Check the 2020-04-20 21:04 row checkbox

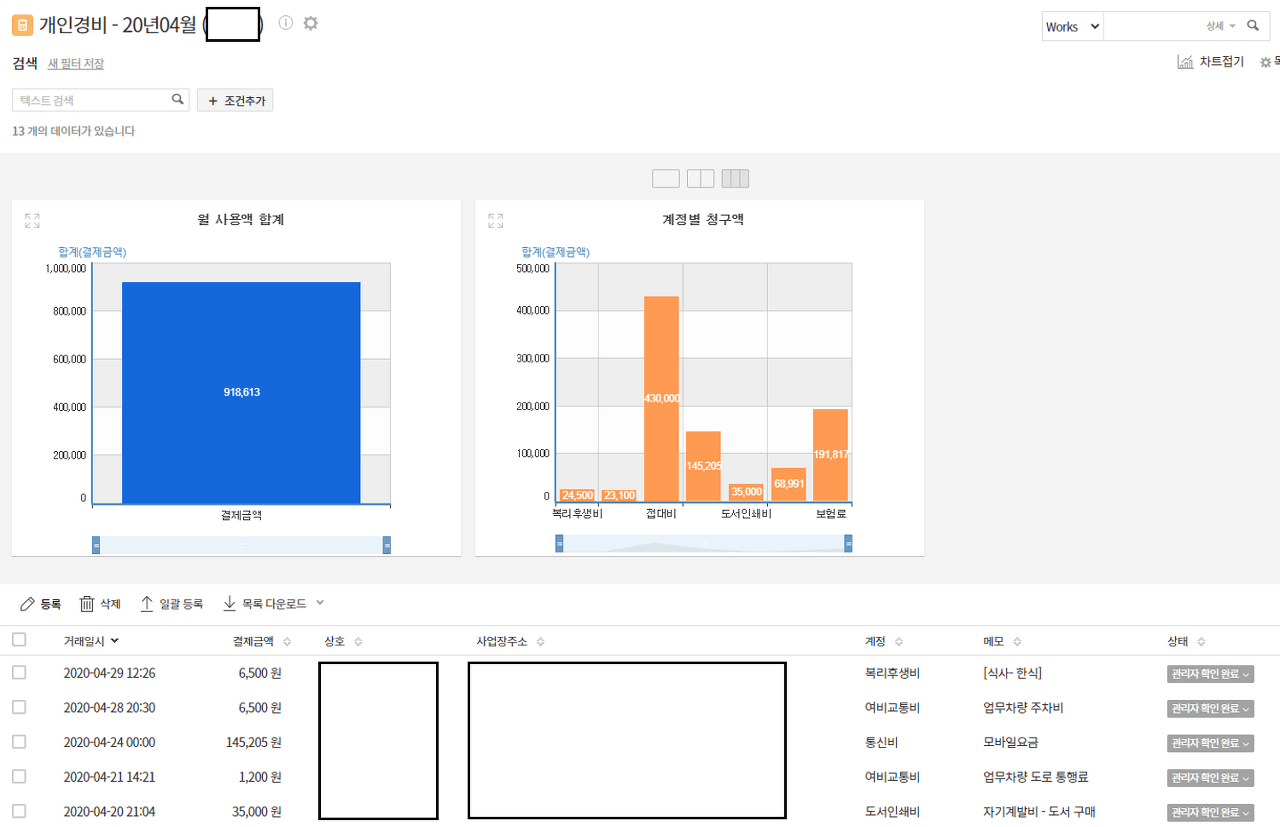[x=19, y=811]
